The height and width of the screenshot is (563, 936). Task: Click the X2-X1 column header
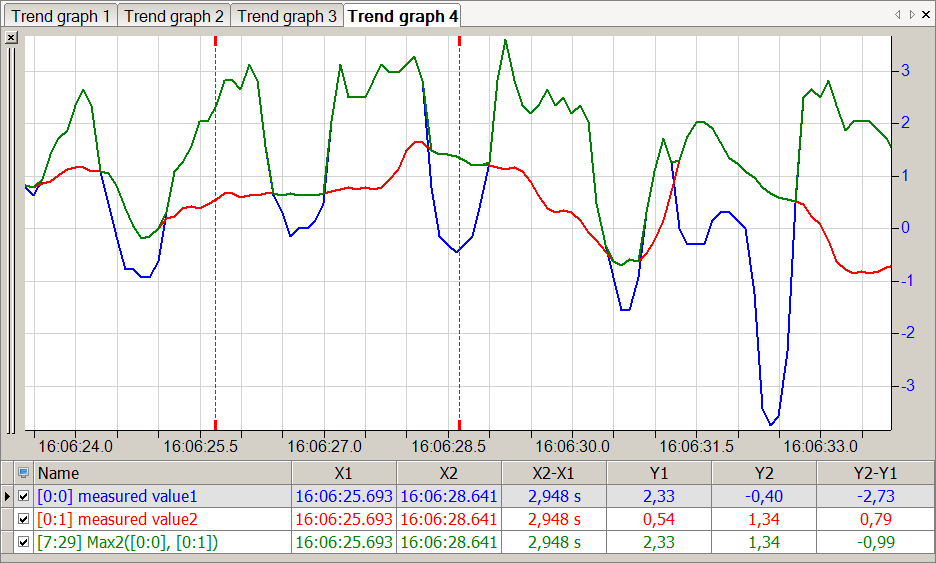[x=554, y=473]
